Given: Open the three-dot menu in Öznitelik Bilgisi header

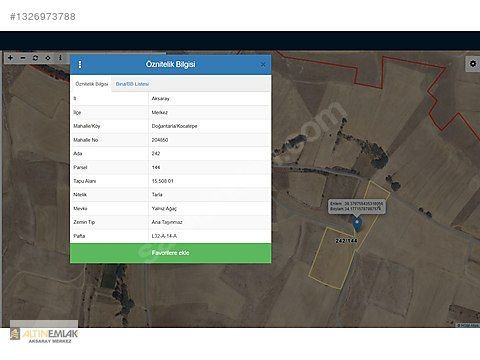Looking at the screenshot, I should pos(80,64).
